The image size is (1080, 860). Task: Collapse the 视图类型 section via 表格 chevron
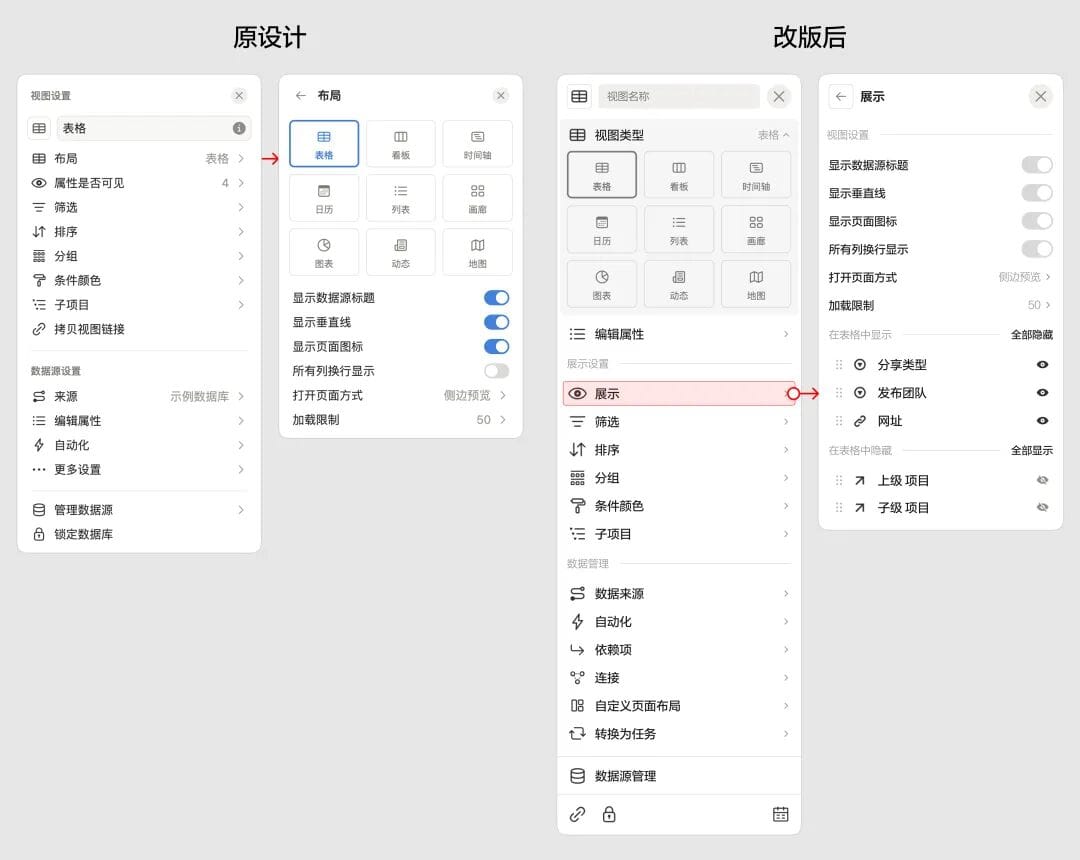773,135
